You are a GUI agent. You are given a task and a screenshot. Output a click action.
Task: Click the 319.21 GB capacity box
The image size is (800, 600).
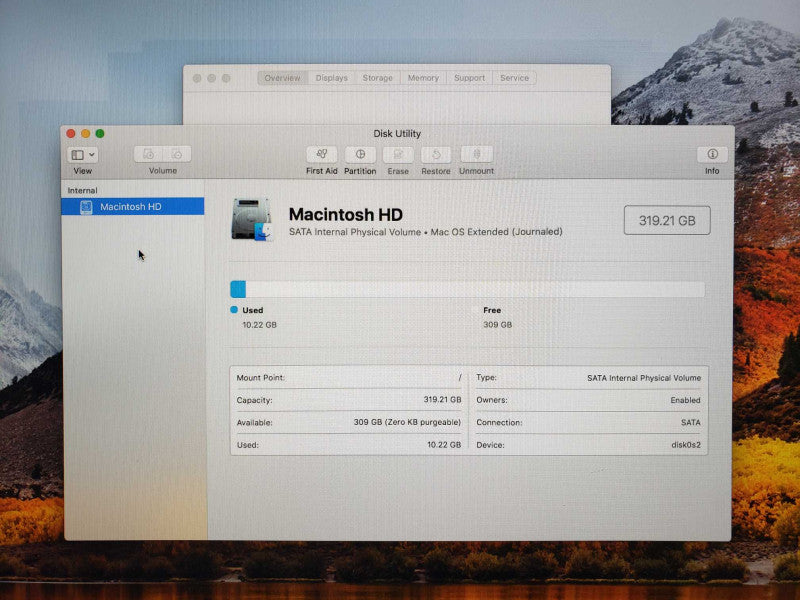click(x=667, y=220)
